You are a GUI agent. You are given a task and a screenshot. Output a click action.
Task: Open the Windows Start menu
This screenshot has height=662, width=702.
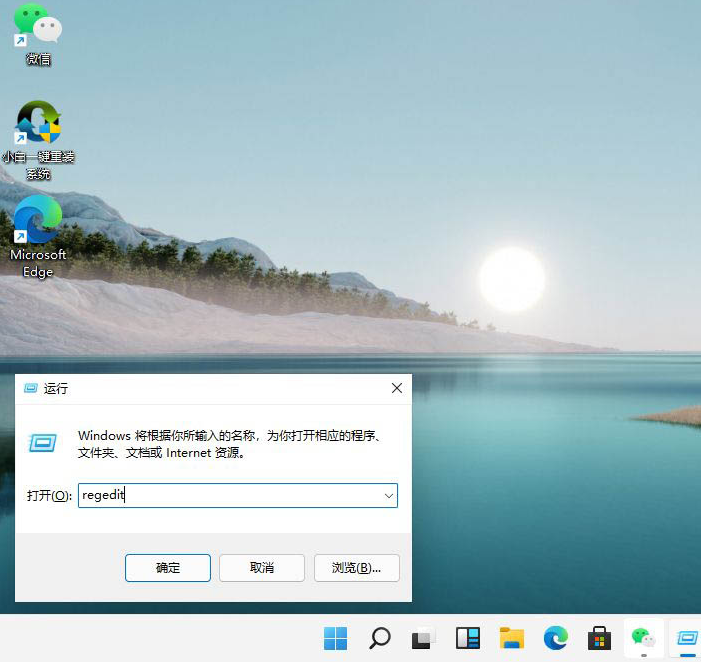click(336, 637)
